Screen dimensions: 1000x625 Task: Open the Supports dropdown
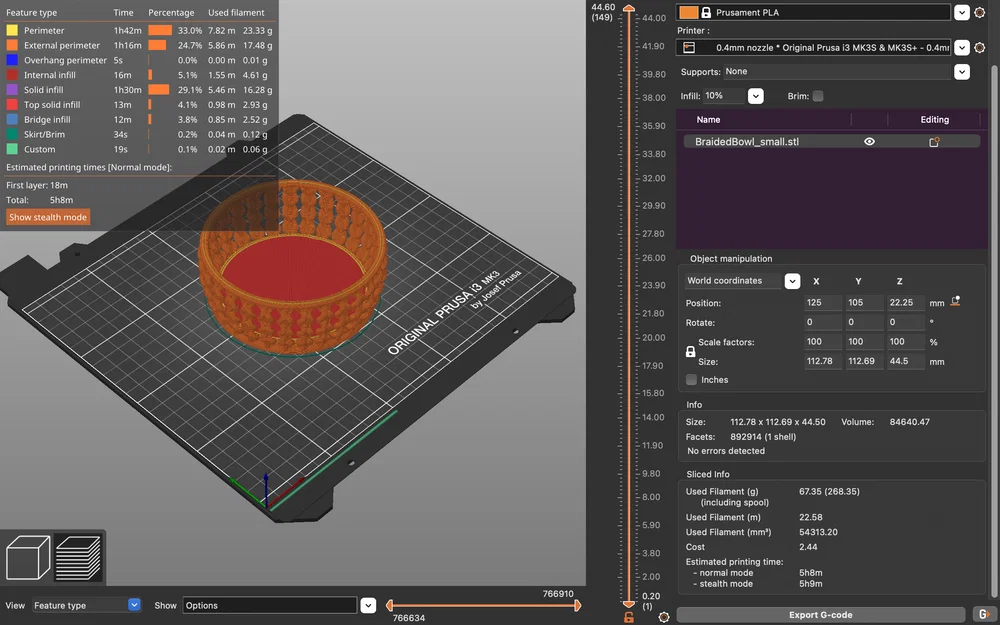(961, 72)
